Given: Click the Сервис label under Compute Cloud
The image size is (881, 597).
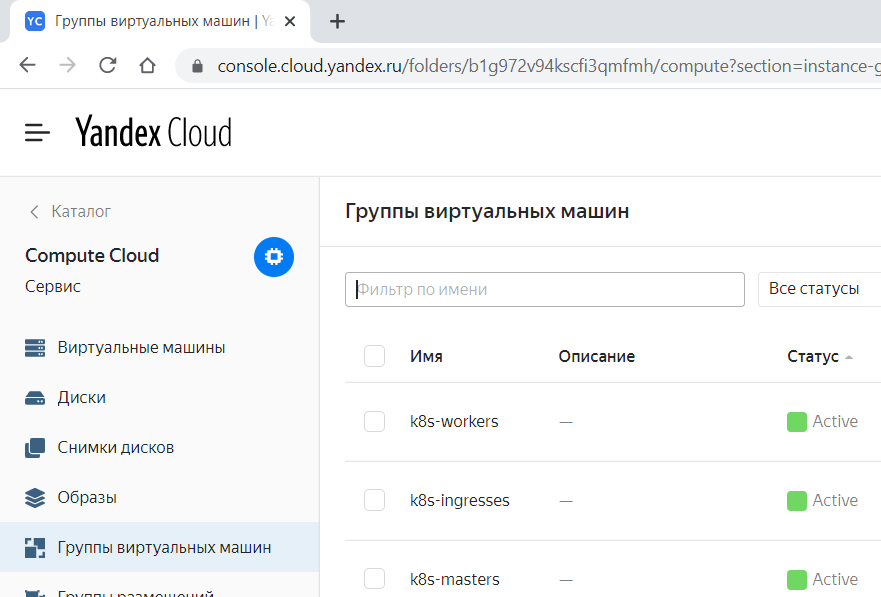Looking at the screenshot, I should (x=53, y=286).
